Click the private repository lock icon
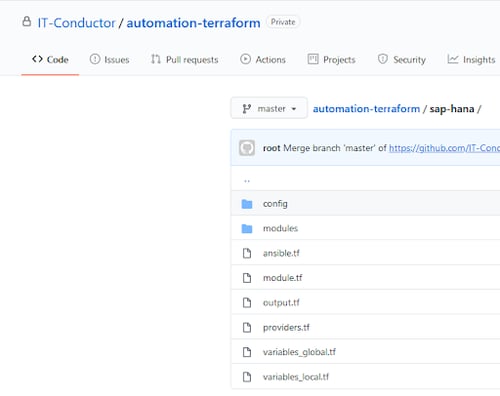This screenshot has width=500, height=396. [x=27, y=22]
